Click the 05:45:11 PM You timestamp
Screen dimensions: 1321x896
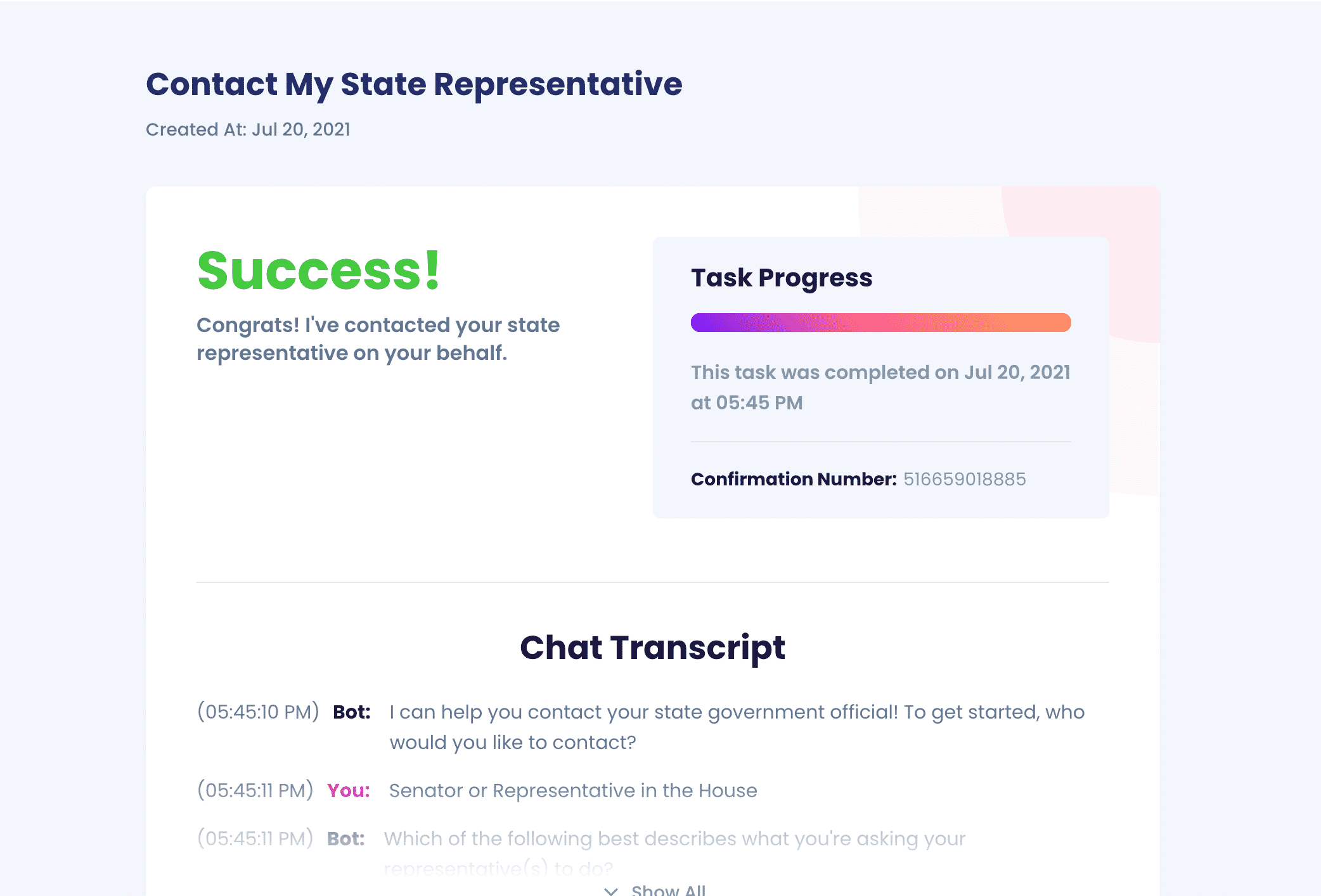pyautogui.click(x=255, y=790)
